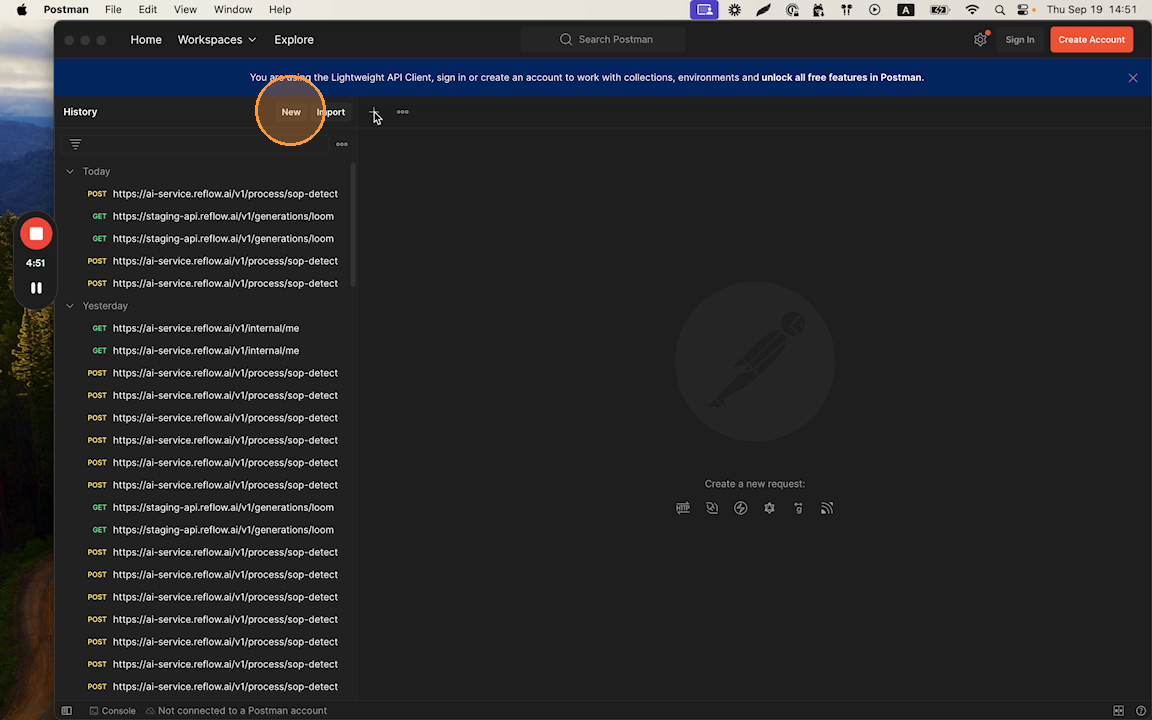Open the View menu
This screenshot has height=720, width=1152.
[185, 10]
